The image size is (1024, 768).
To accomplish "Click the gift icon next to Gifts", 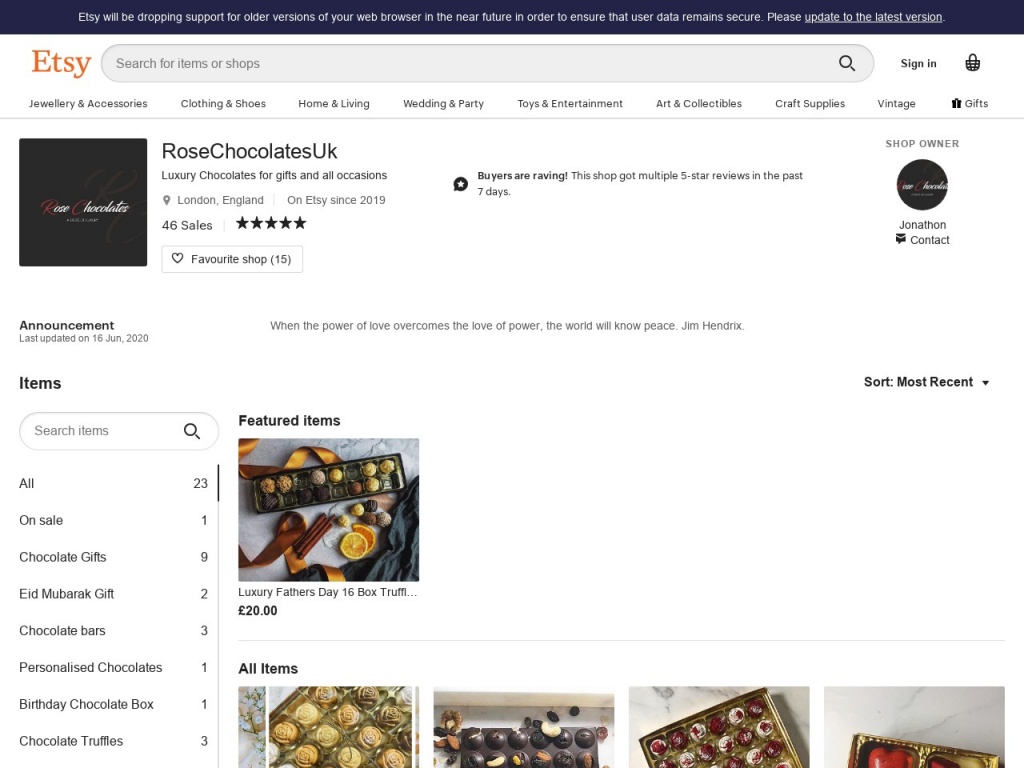I will point(956,103).
